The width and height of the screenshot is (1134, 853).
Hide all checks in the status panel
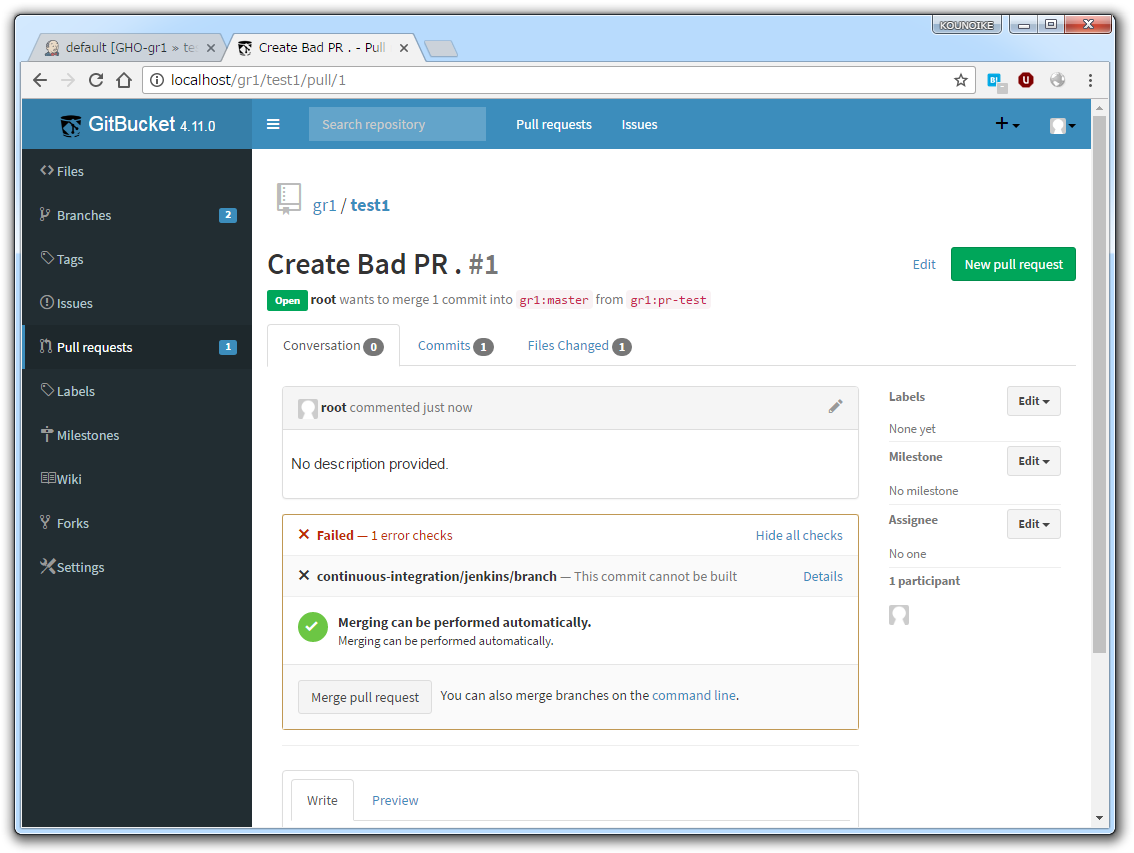coord(798,535)
